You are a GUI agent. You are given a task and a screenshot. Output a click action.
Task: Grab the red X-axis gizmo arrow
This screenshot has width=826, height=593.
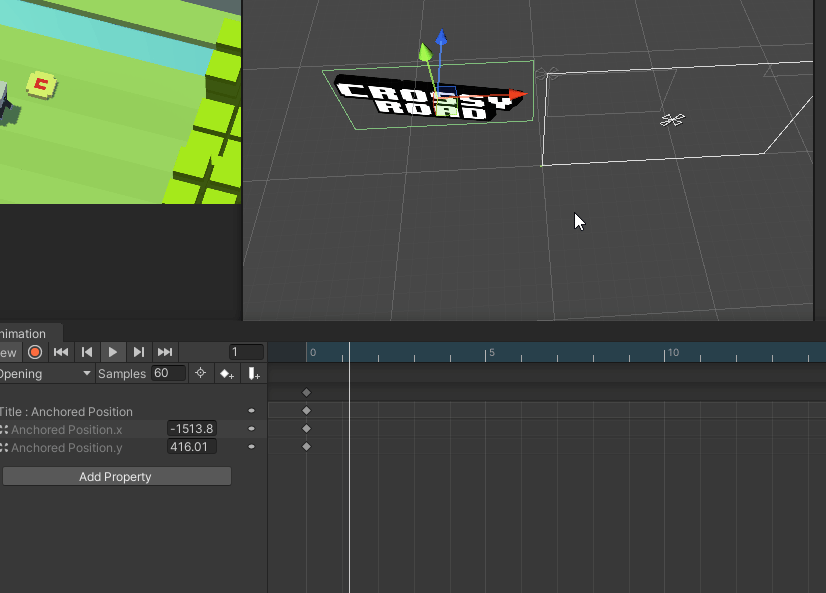(x=517, y=94)
